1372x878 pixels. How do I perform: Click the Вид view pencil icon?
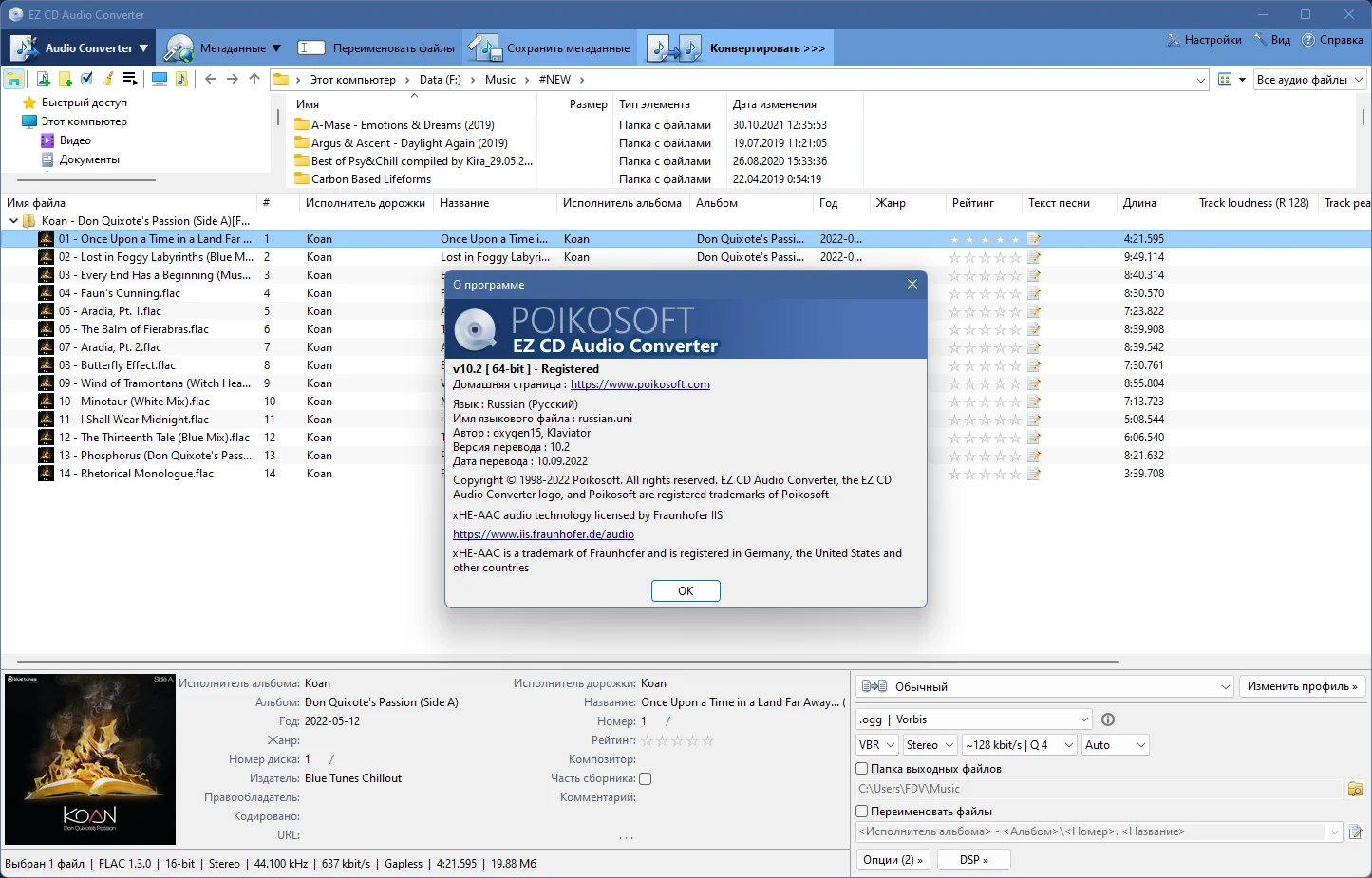click(1260, 40)
